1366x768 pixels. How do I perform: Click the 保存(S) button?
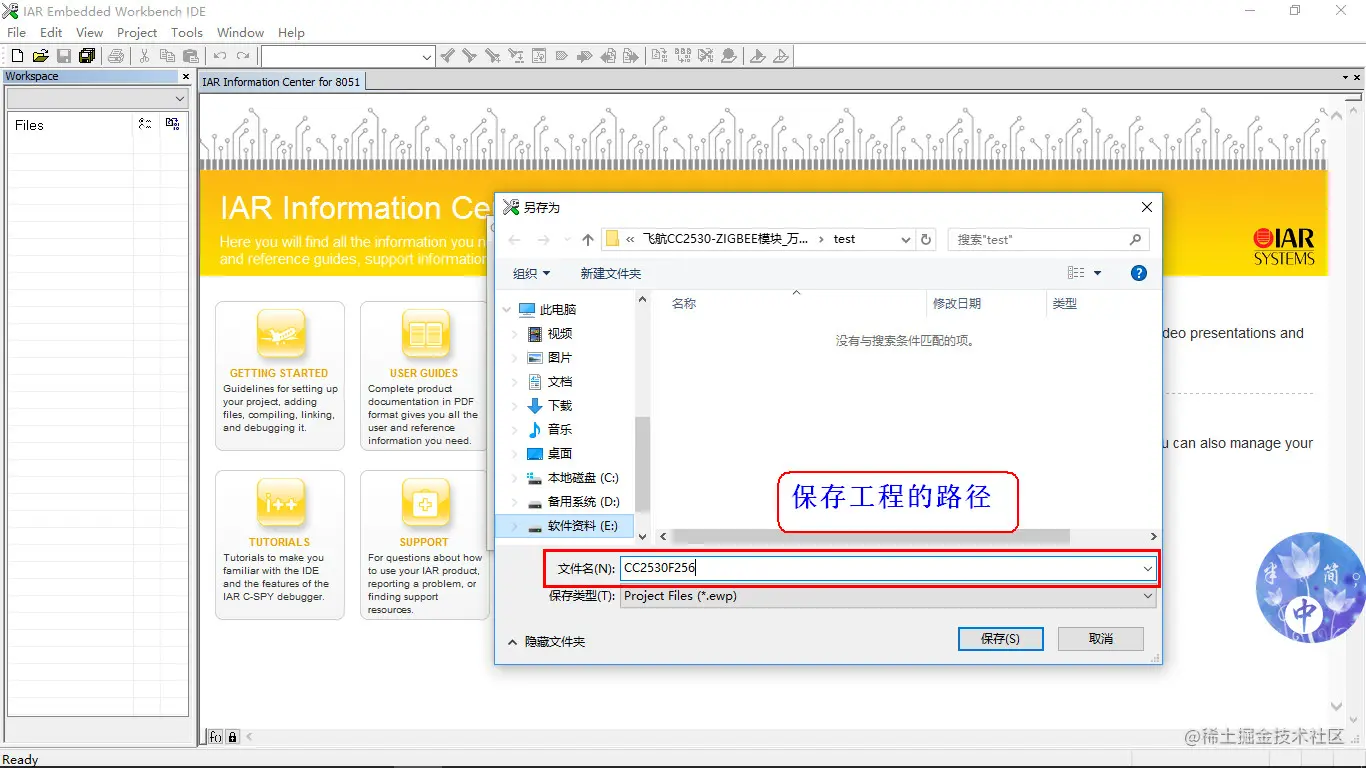(1000, 638)
